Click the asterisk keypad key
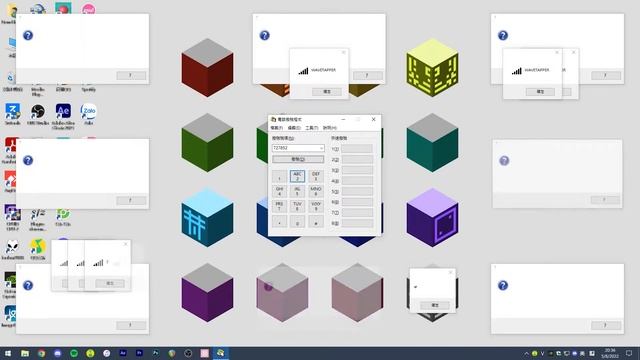Image resolution: width=640 pixels, height=360 pixels. point(279,222)
